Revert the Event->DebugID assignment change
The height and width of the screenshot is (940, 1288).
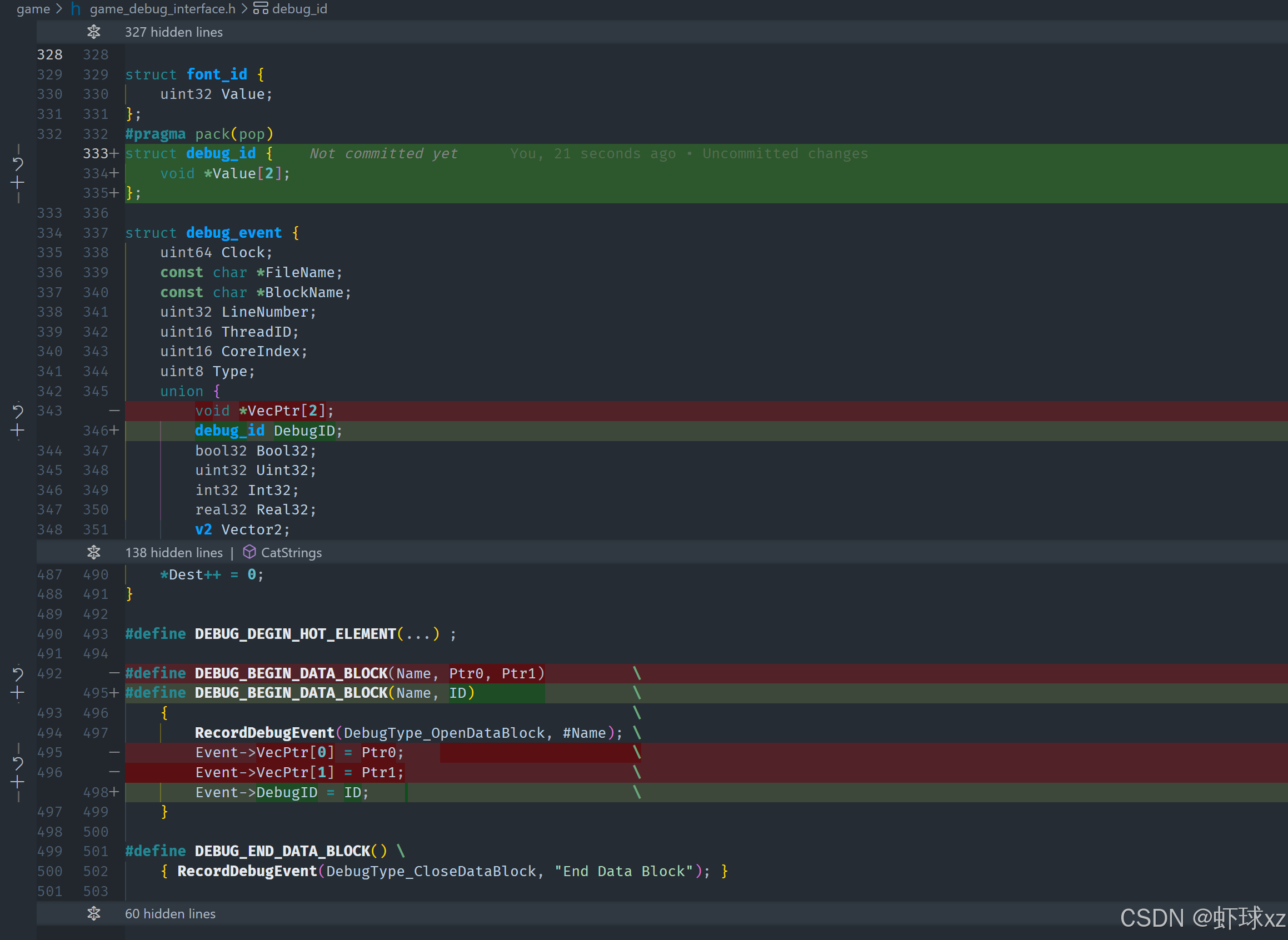pos(18,763)
